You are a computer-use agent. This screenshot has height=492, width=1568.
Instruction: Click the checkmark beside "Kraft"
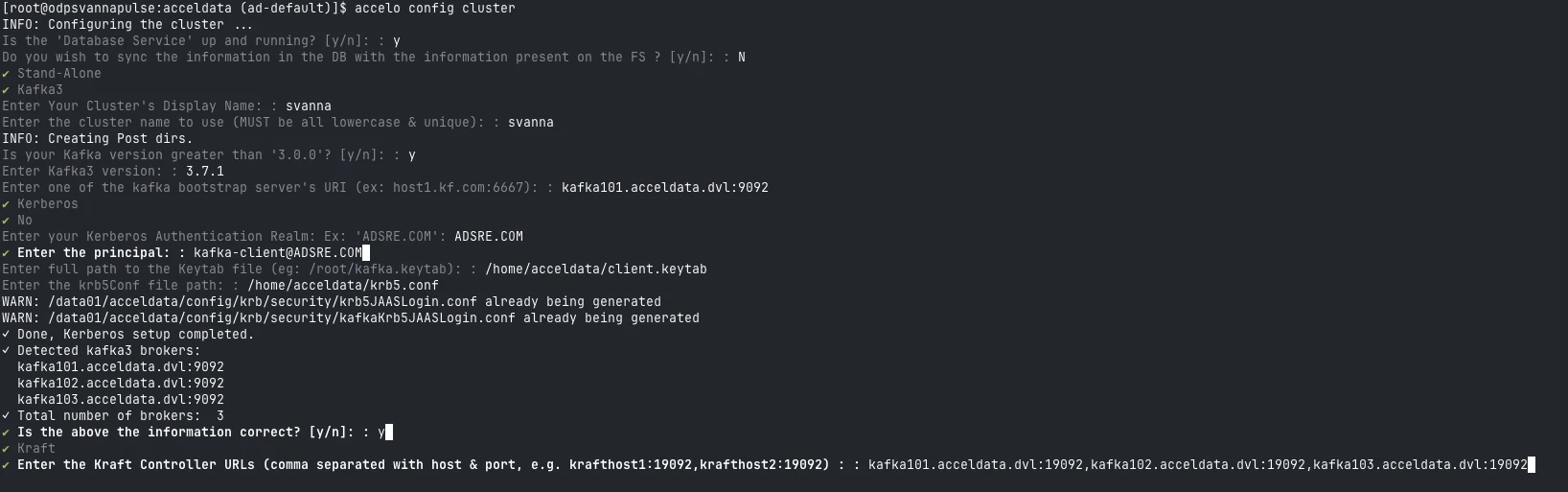click(6, 449)
